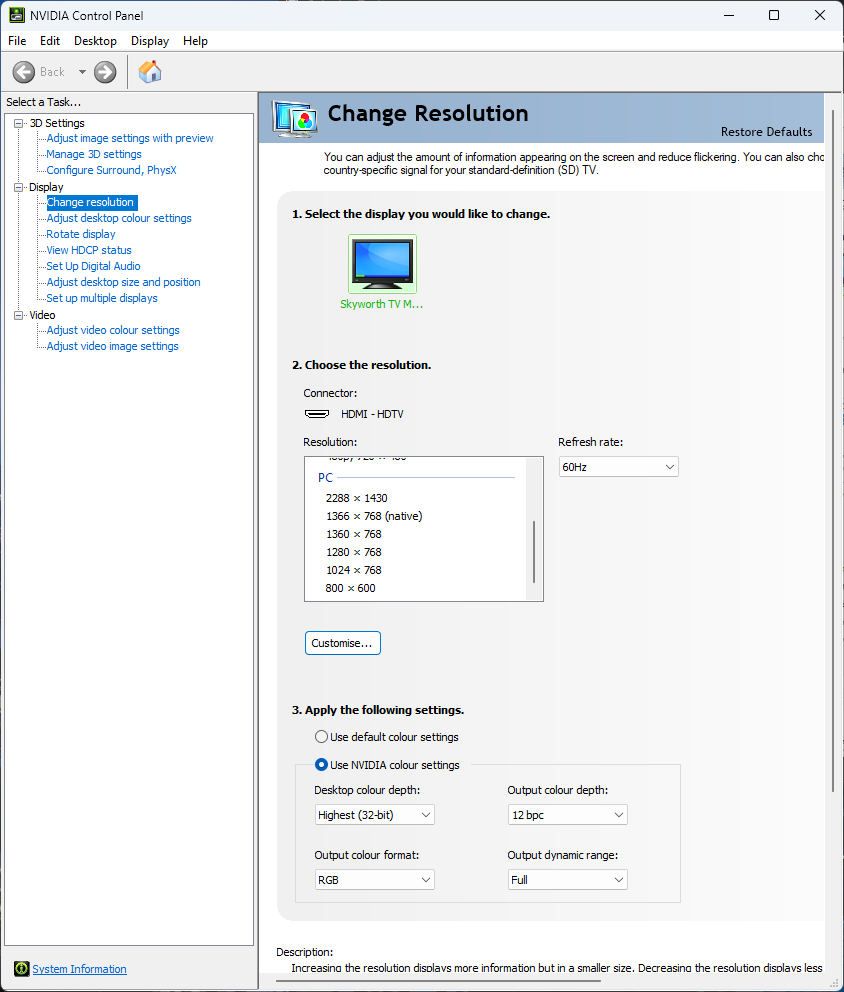Select the Skyworth TV monitor thumbnail

[x=382, y=264]
